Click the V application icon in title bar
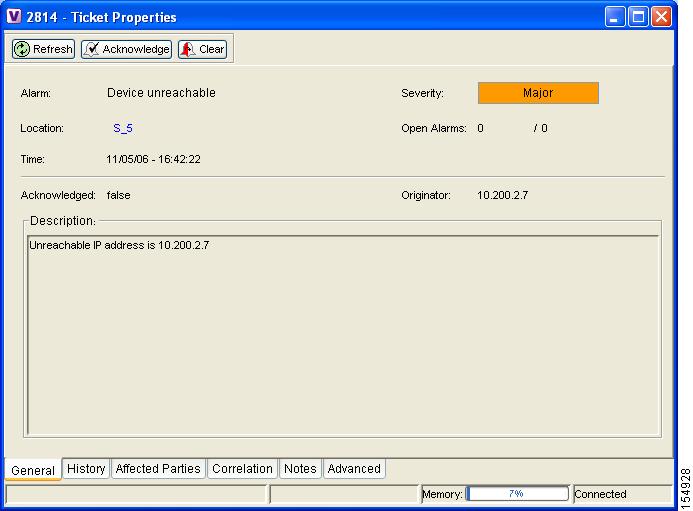Image resolution: width=693 pixels, height=511 pixels. 14,17
